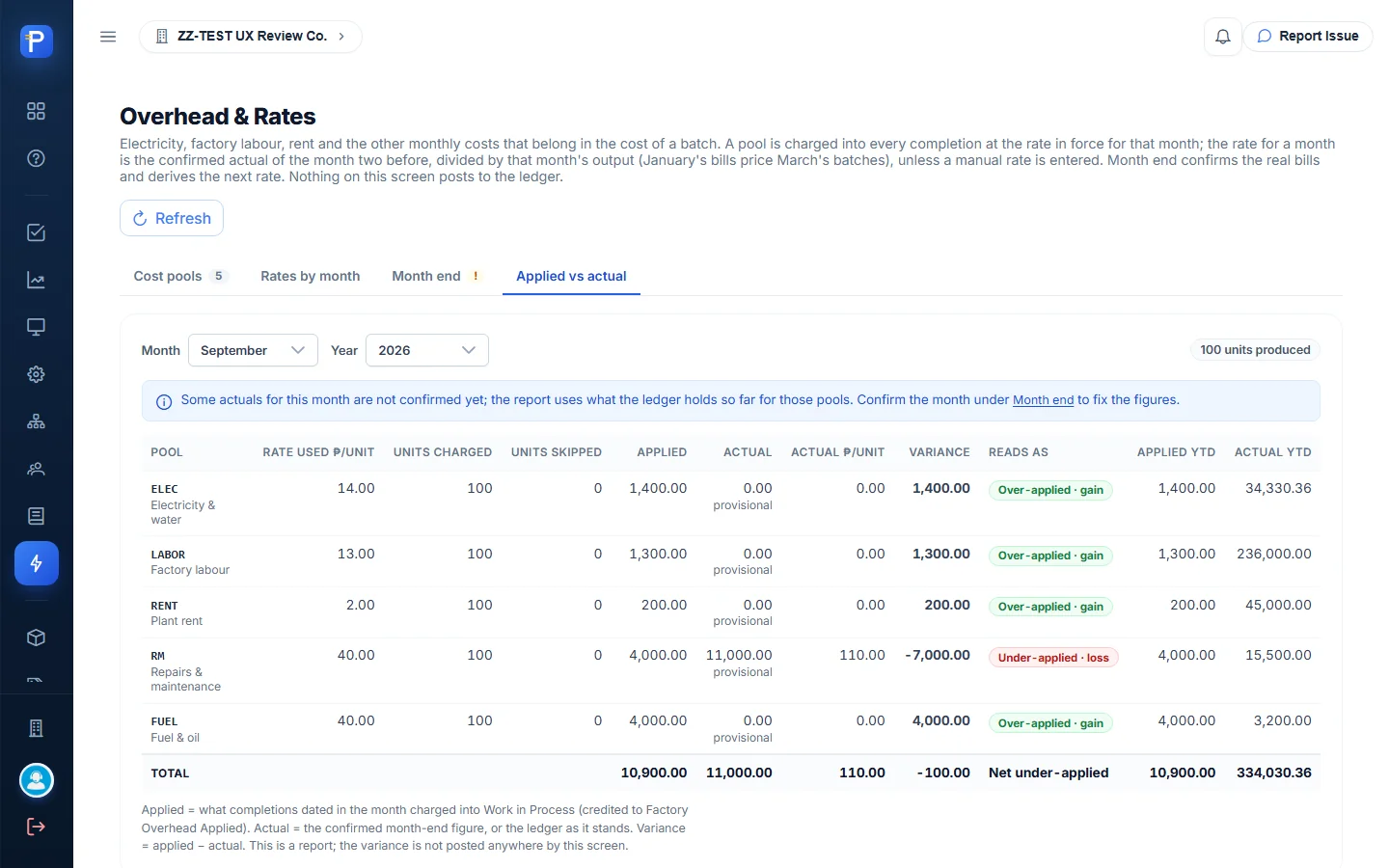1389x868 pixels.
Task: Switch to the Cost pools tab
Action: coord(179,276)
